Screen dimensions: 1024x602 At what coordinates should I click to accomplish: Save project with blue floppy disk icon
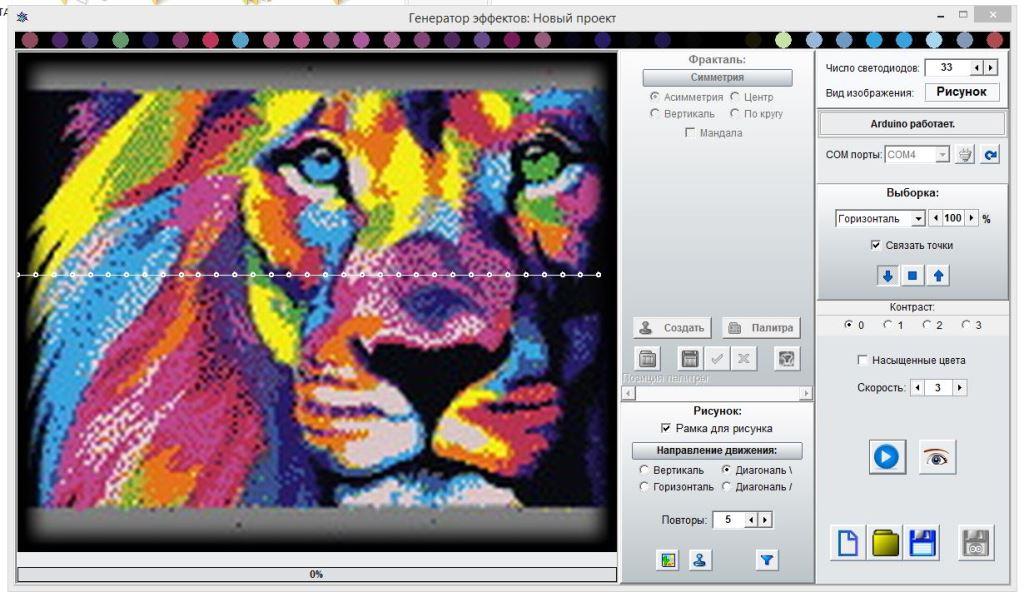pyautogui.click(x=922, y=543)
